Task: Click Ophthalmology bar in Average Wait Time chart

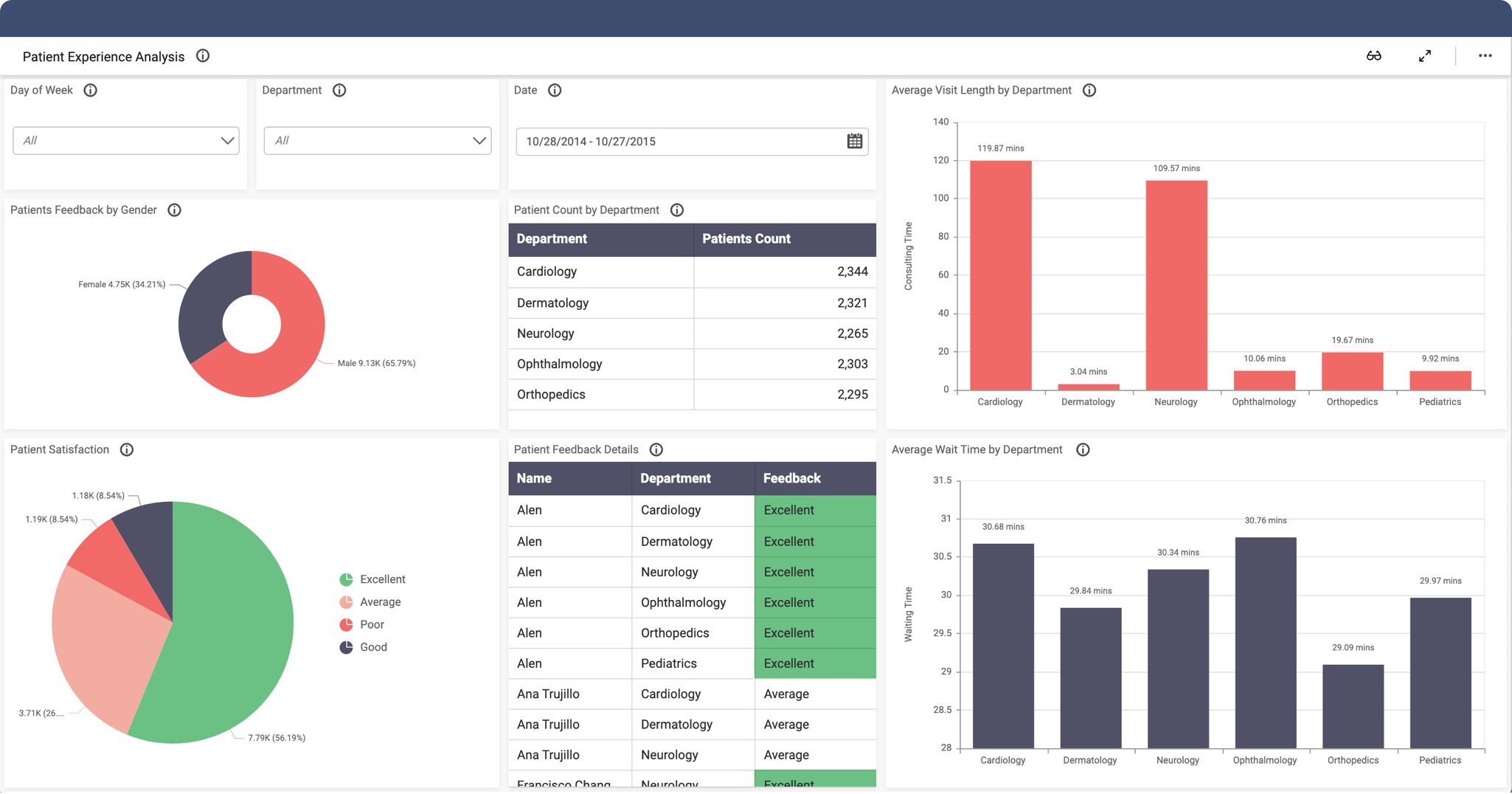Action: tap(1266, 643)
